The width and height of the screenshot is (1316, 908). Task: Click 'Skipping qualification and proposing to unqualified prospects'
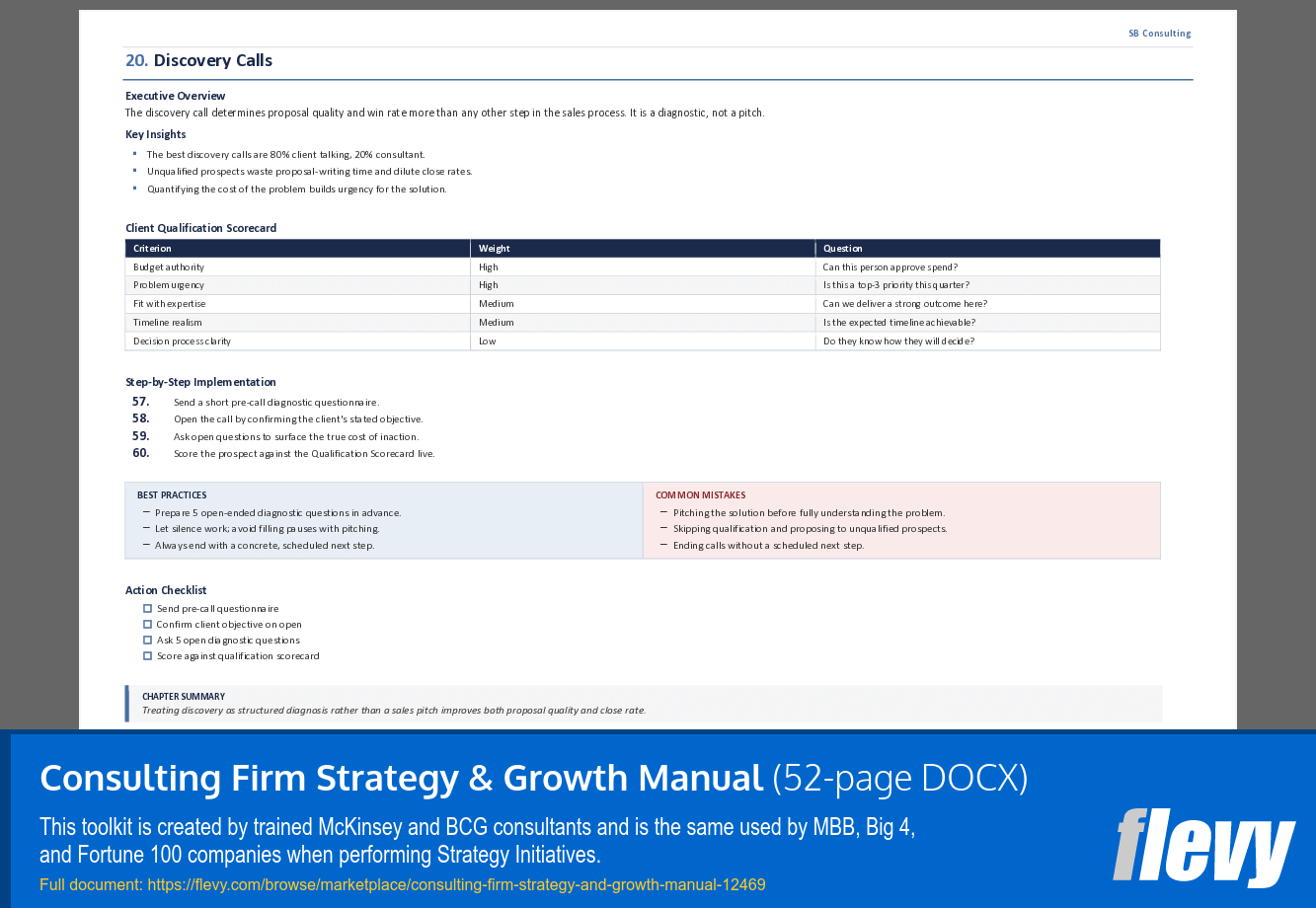tap(810, 529)
